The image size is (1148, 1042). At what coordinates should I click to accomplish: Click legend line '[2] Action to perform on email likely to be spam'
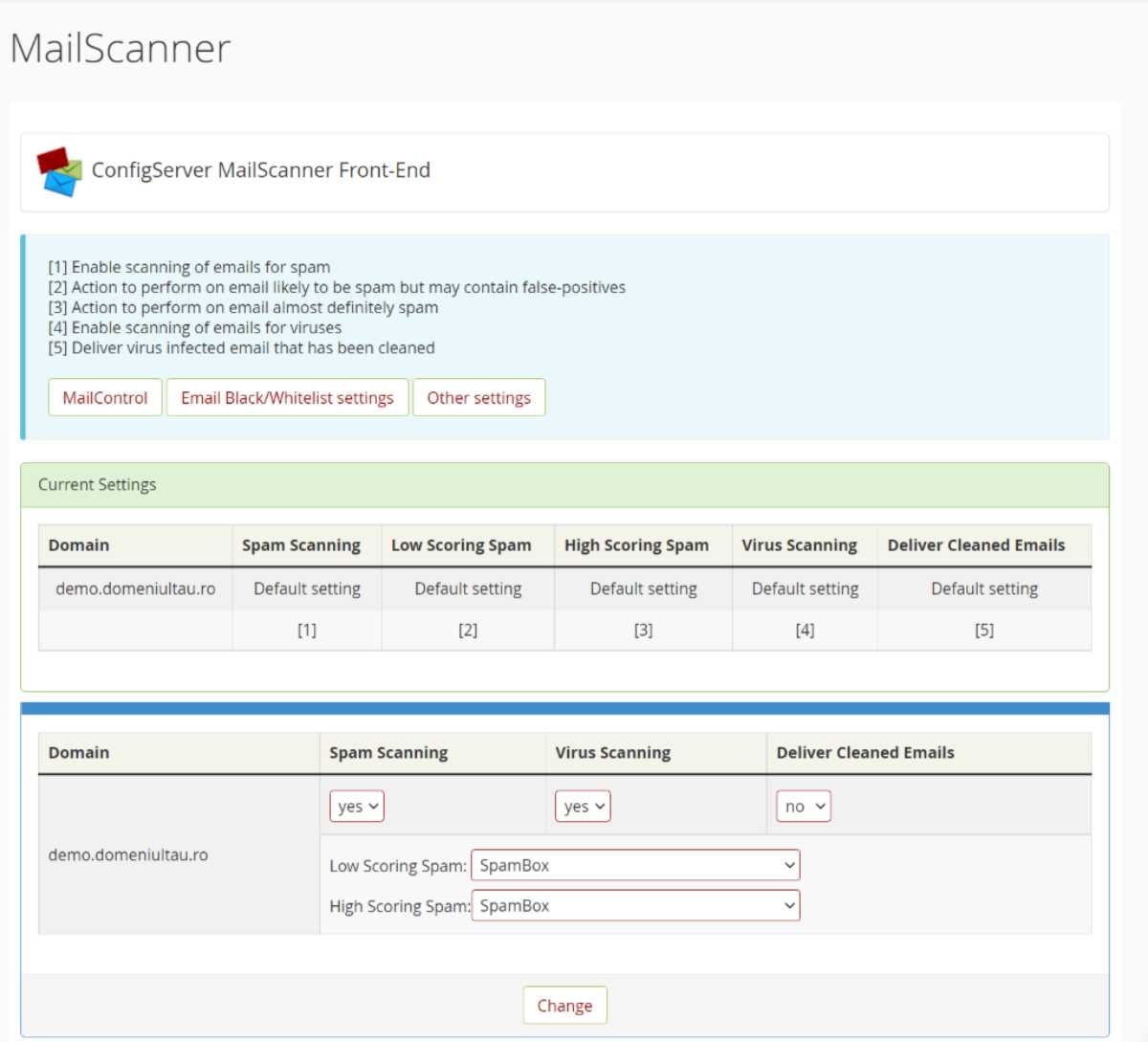pyautogui.click(x=337, y=287)
